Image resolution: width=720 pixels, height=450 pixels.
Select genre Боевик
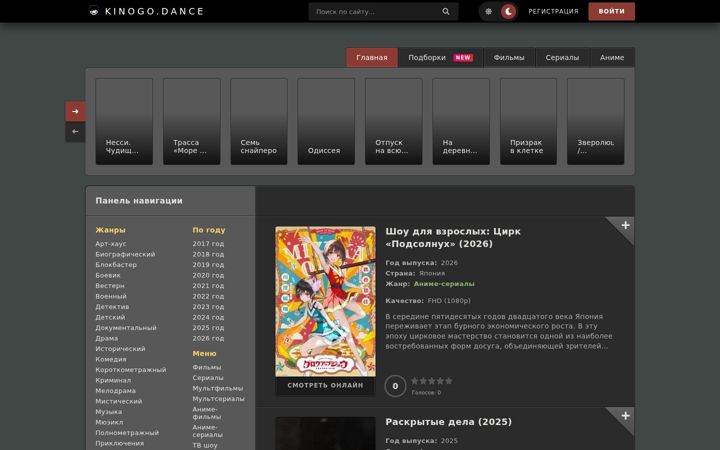point(108,276)
